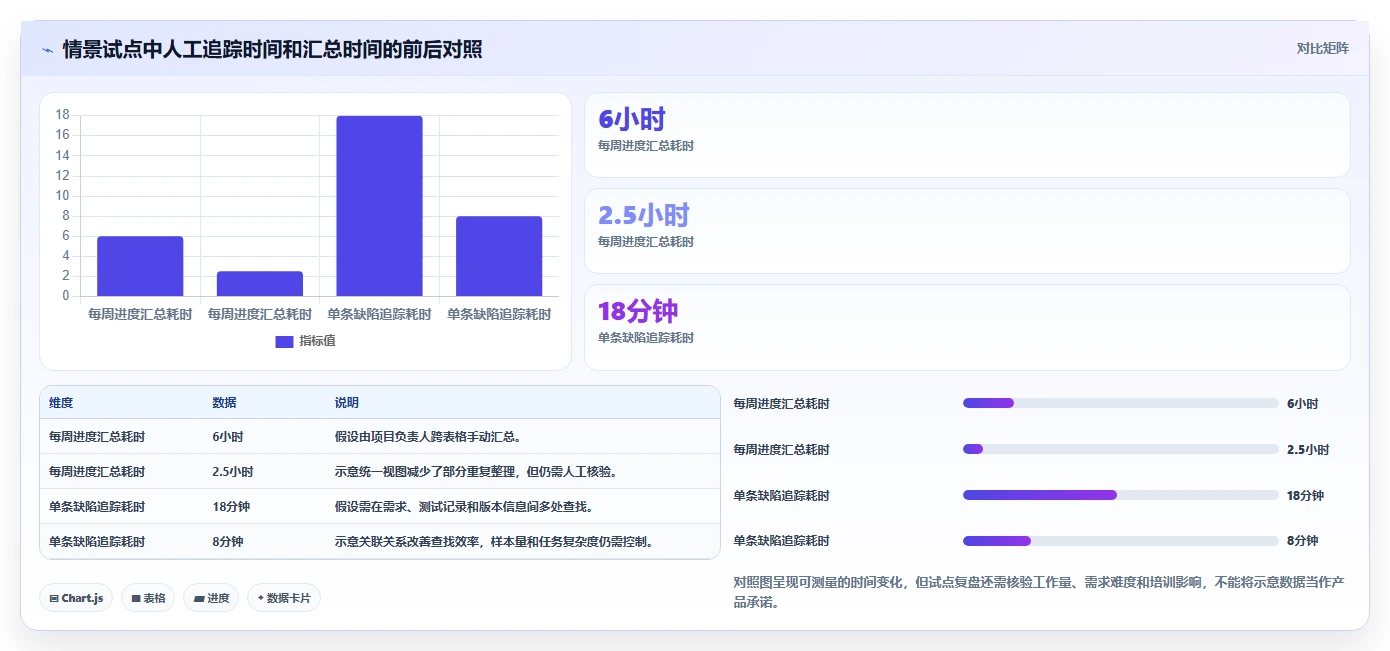Open the Chart.js chip
Screen dimensions: 1390x651
click(77, 598)
